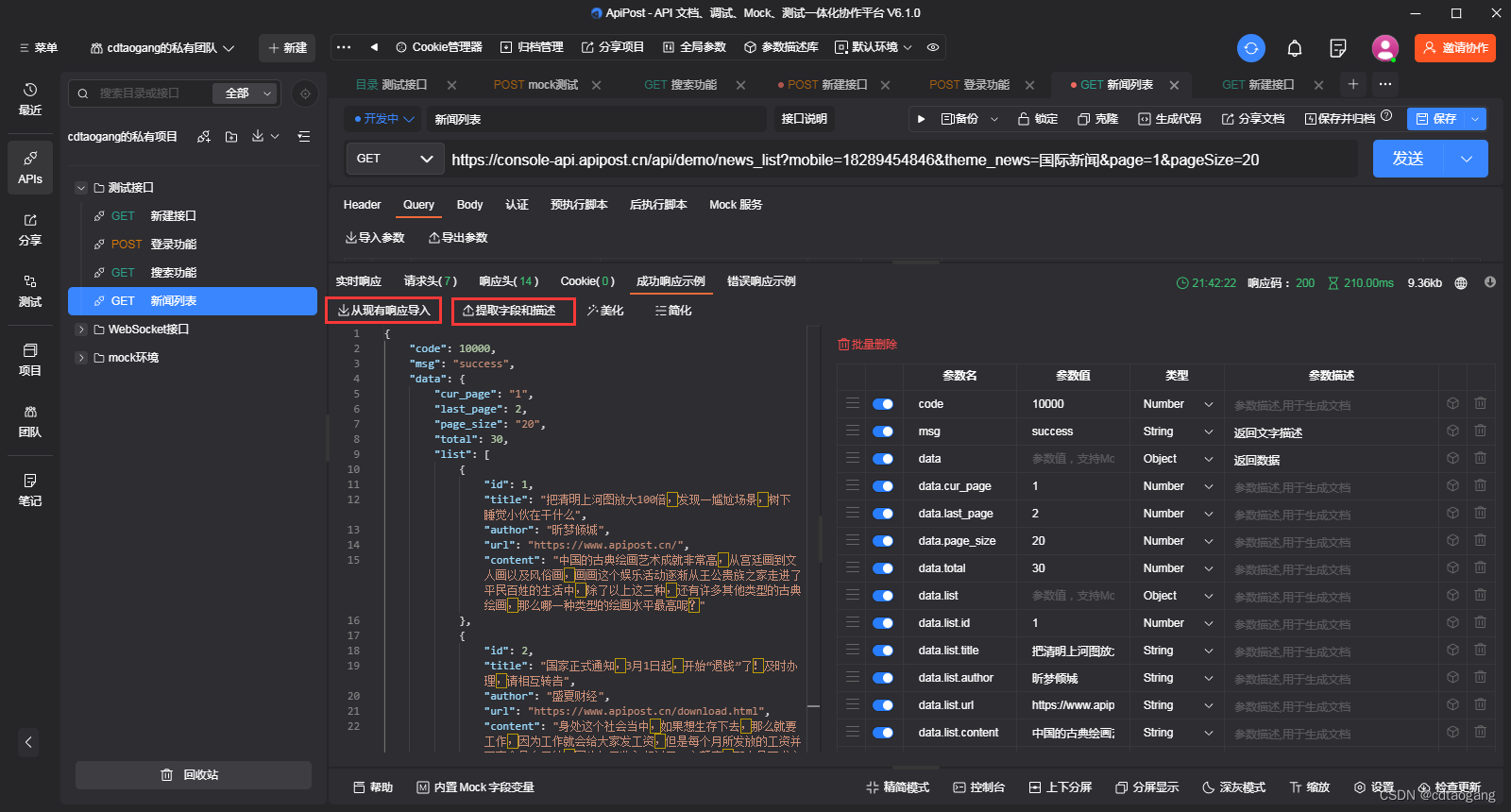Screen dimensions: 1511x812
Task: Click the 锁定 lock button
Action: click(1037, 119)
